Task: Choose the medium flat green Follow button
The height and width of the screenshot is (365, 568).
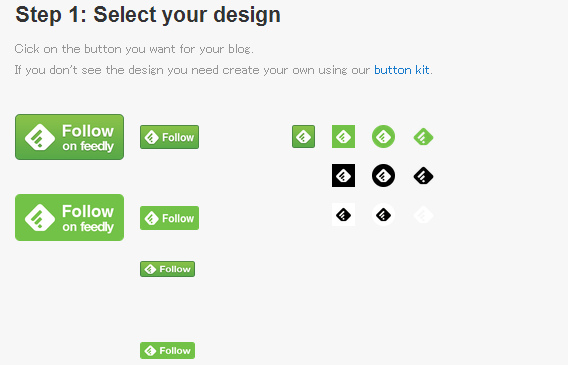Action: pyautogui.click(x=170, y=218)
